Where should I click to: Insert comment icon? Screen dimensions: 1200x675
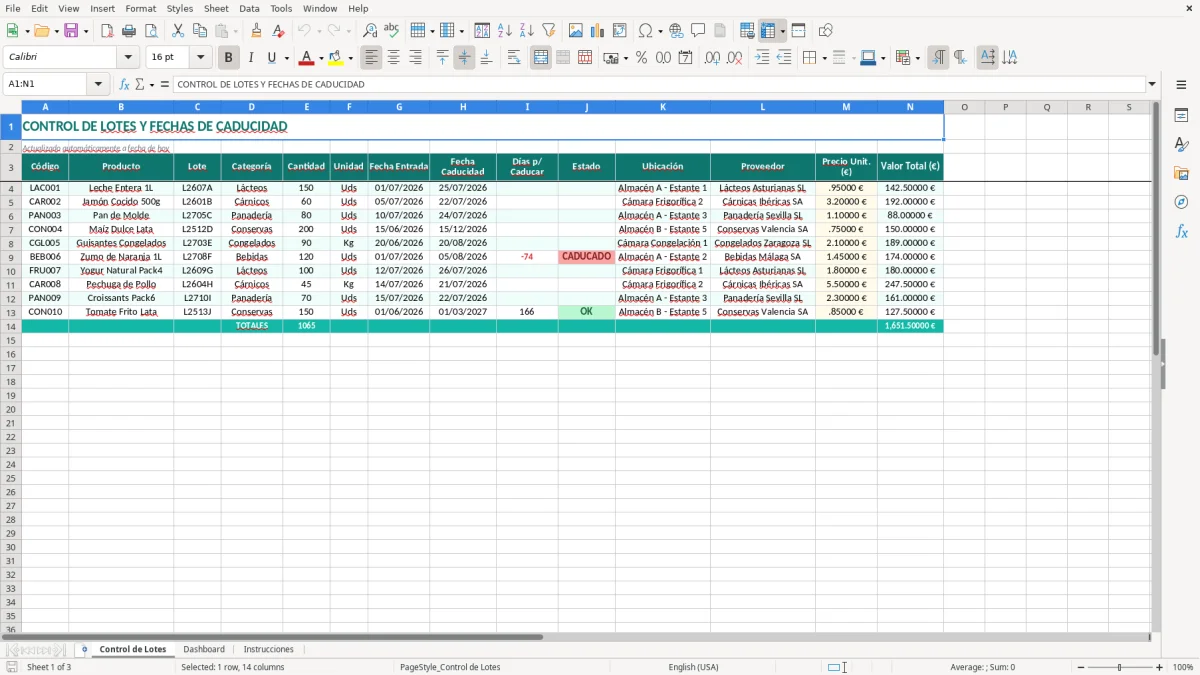pyautogui.click(x=698, y=31)
